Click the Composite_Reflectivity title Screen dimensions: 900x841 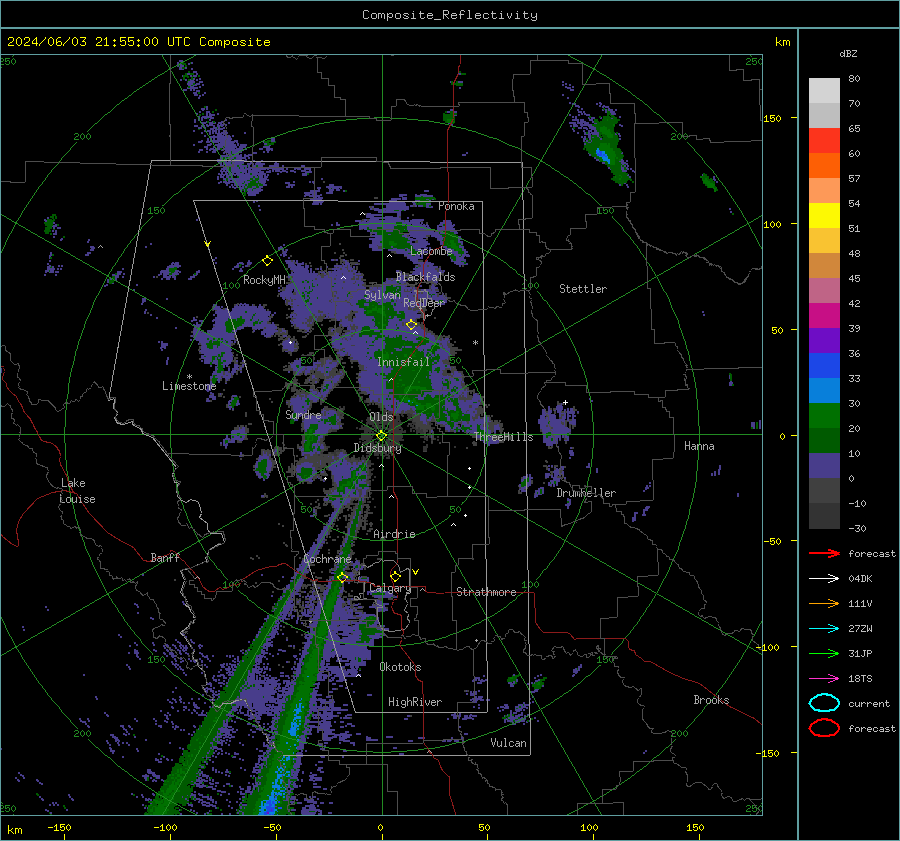pos(449,15)
